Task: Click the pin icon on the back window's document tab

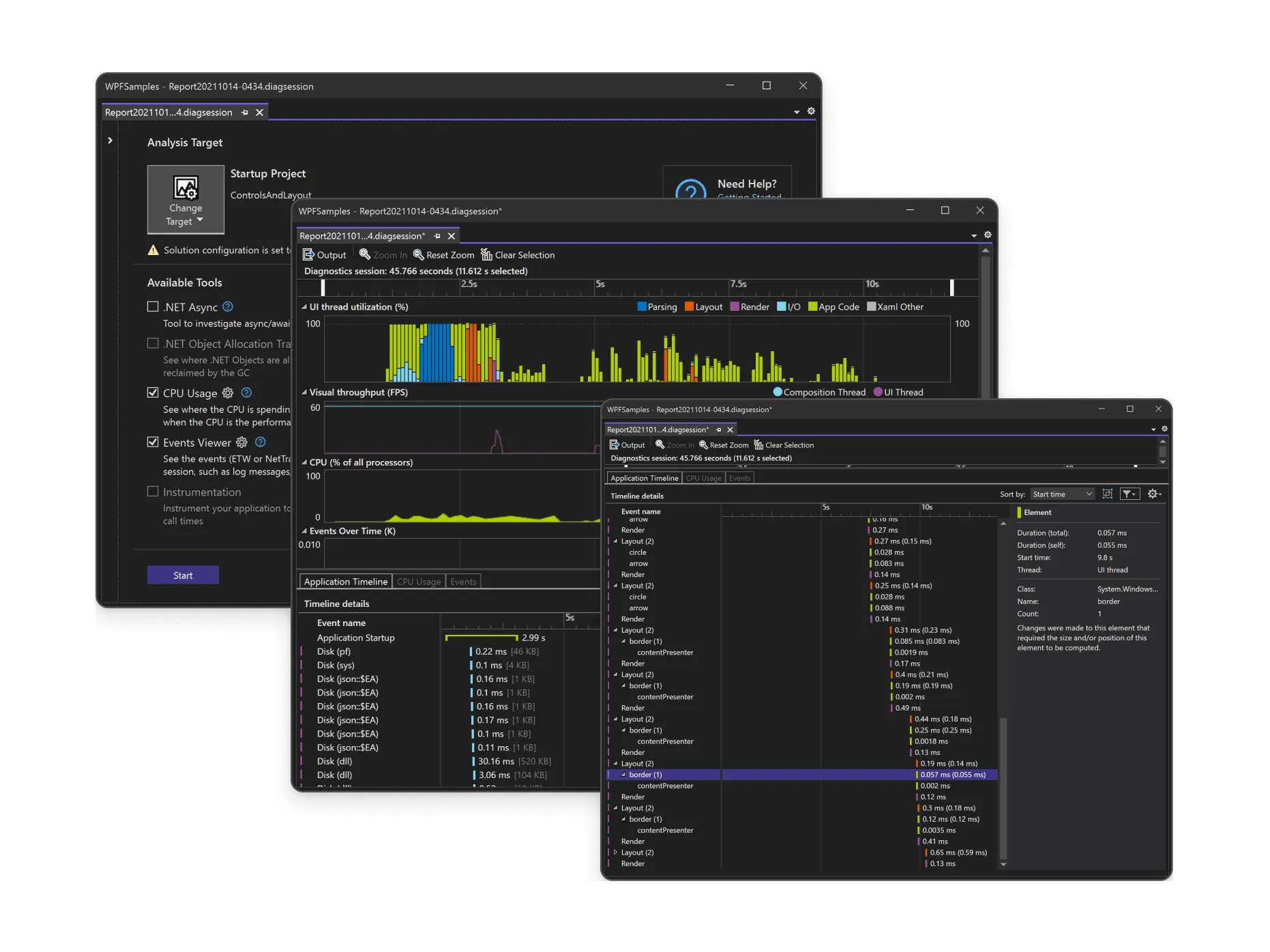Action: (x=245, y=113)
